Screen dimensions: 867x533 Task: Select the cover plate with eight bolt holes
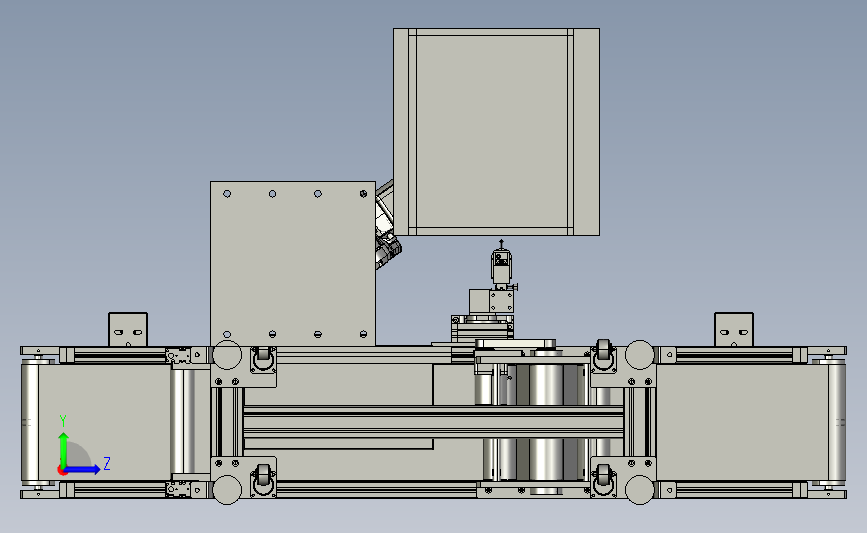tap(293, 264)
